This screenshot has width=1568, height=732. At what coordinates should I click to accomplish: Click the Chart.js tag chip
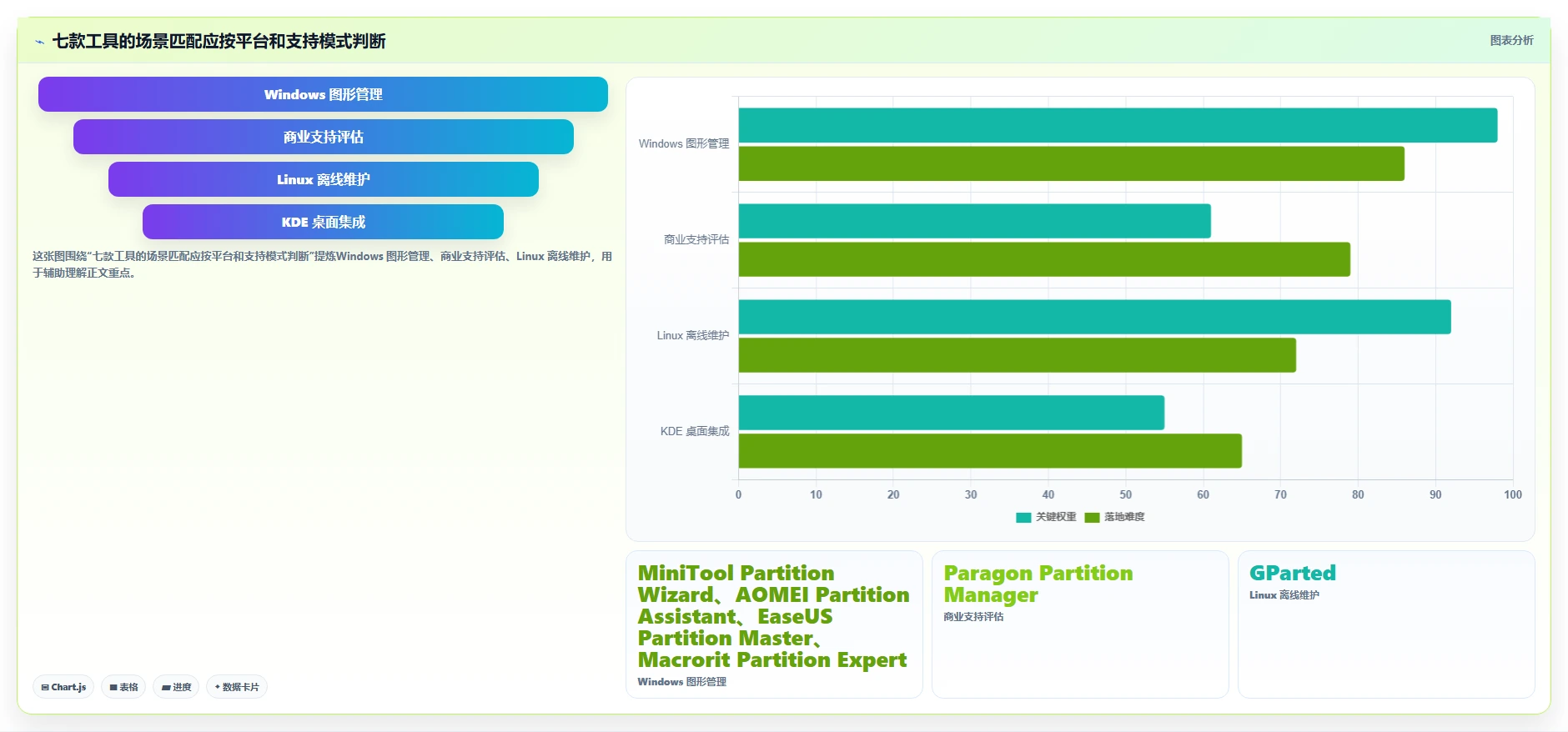pos(63,687)
